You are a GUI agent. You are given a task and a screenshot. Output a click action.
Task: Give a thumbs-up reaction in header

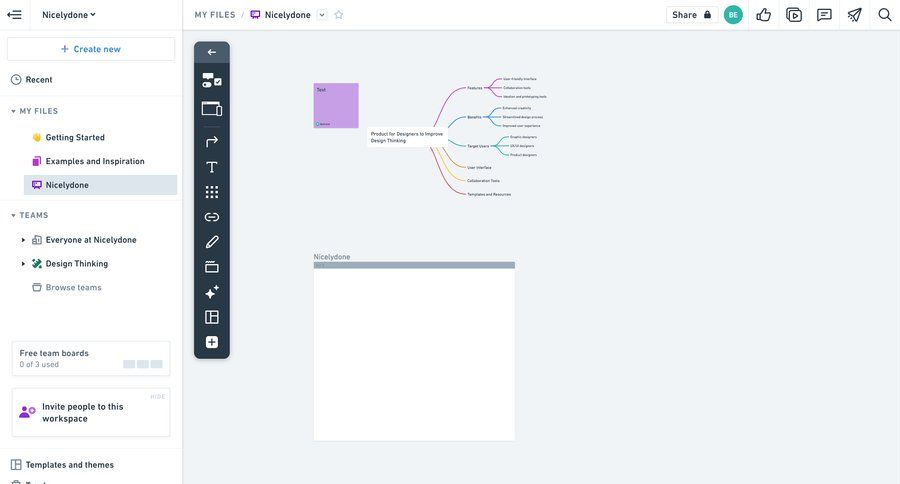763,15
